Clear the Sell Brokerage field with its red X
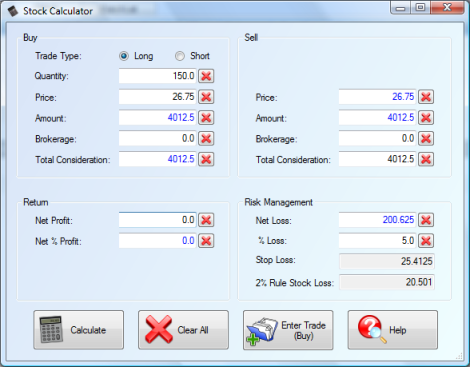This screenshot has width=470, height=367. (426, 138)
